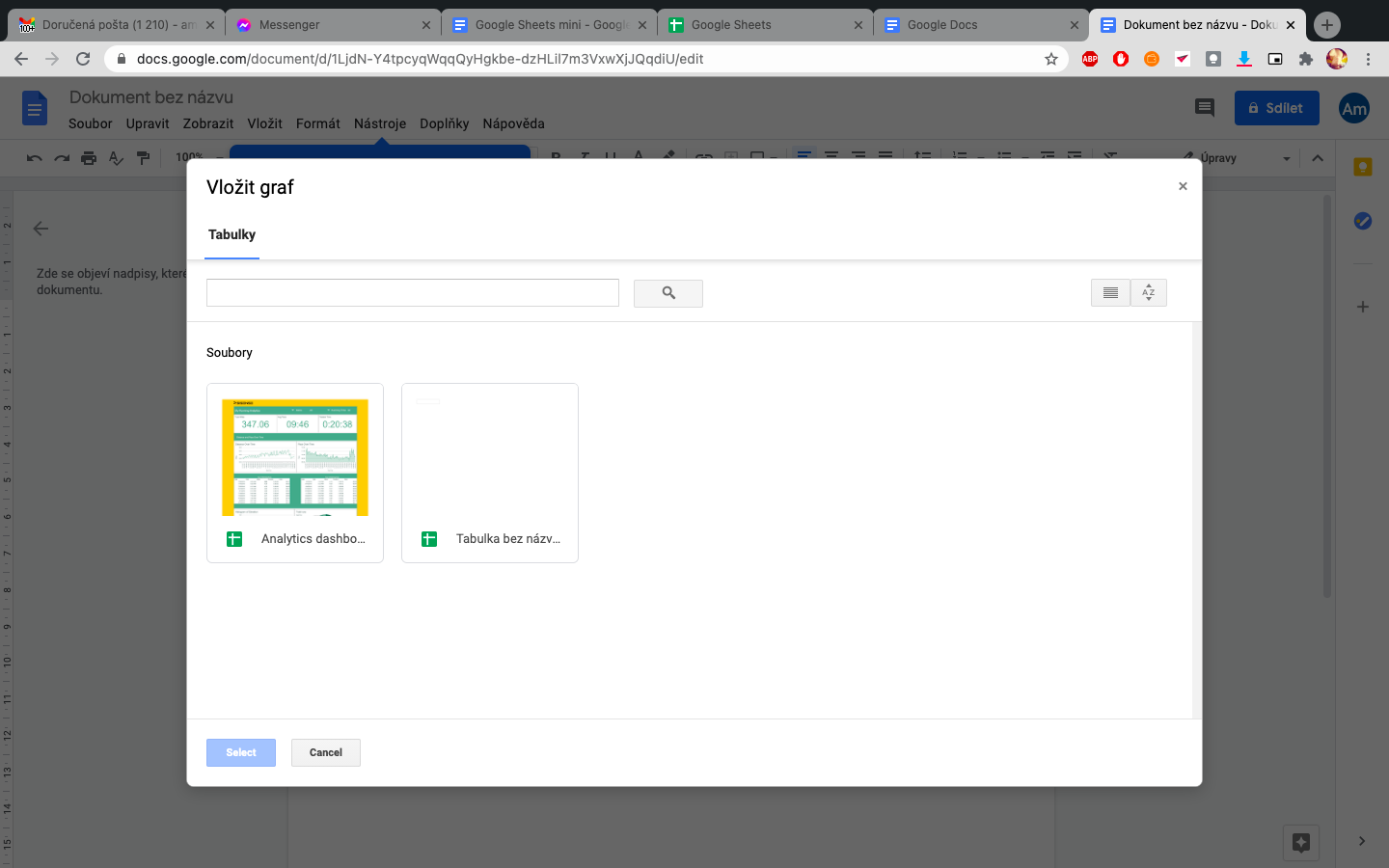Click the blue Sdílet share button
Viewport: 1389px width, 868px height.
click(x=1277, y=108)
